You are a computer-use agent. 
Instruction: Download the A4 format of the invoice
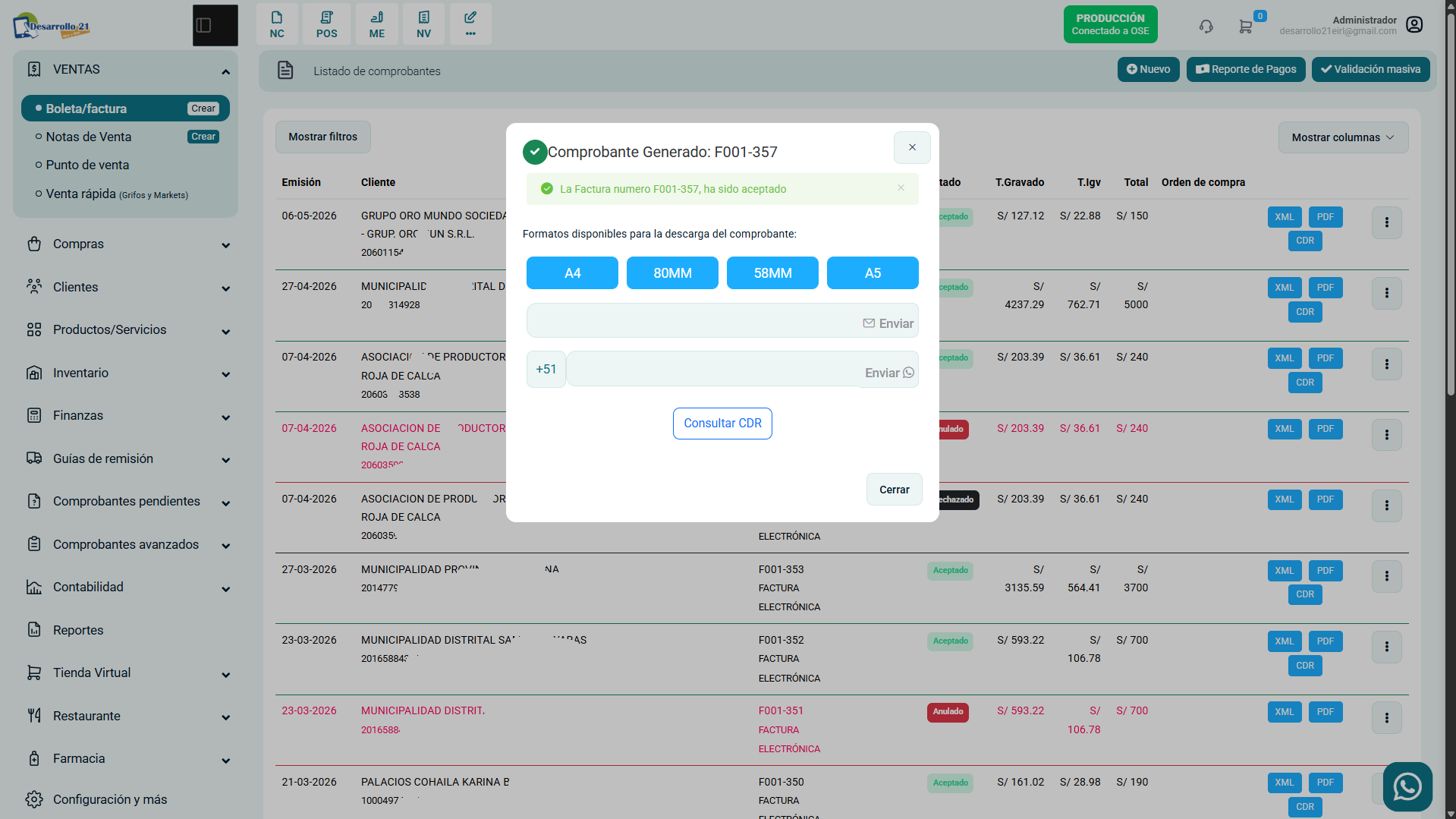pyautogui.click(x=572, y=273)
